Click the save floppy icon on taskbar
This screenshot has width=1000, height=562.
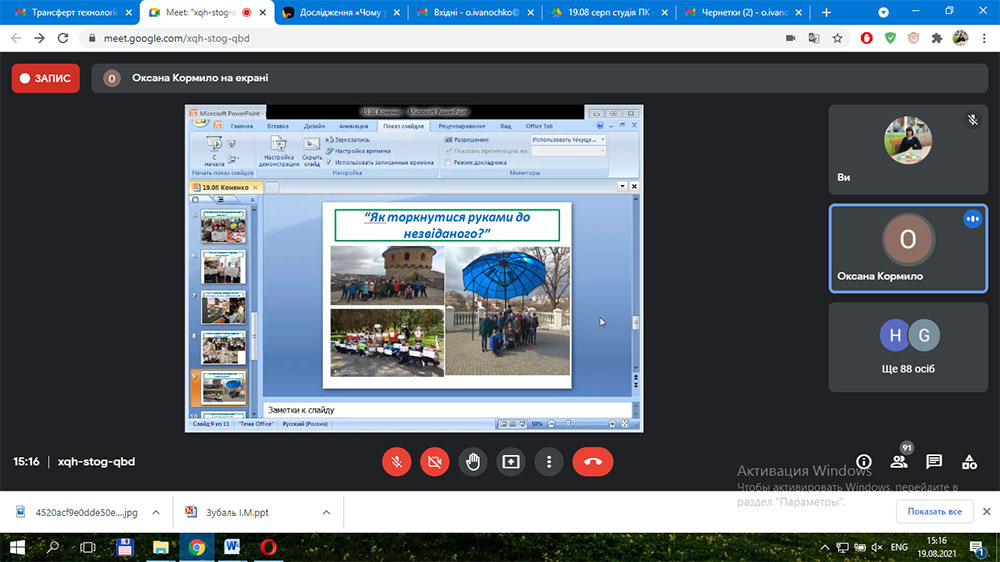(124, 547)
